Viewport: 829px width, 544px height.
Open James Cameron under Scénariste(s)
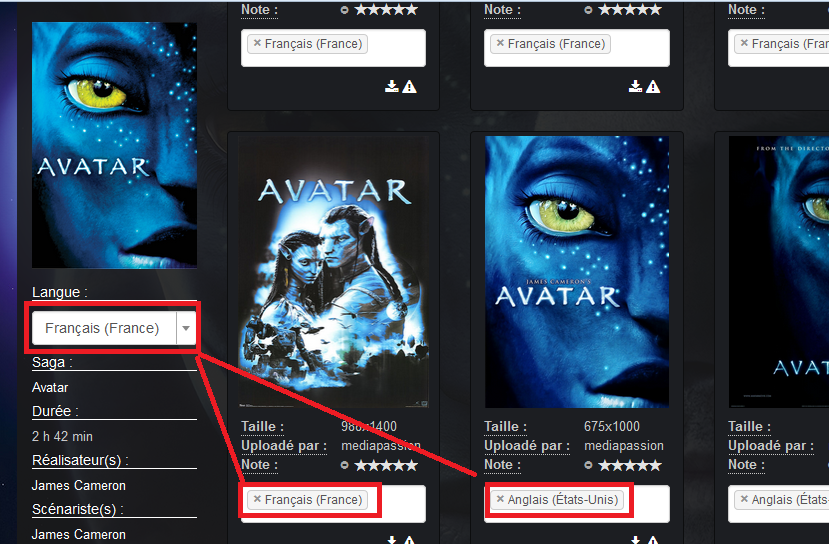tap(79, 534)
